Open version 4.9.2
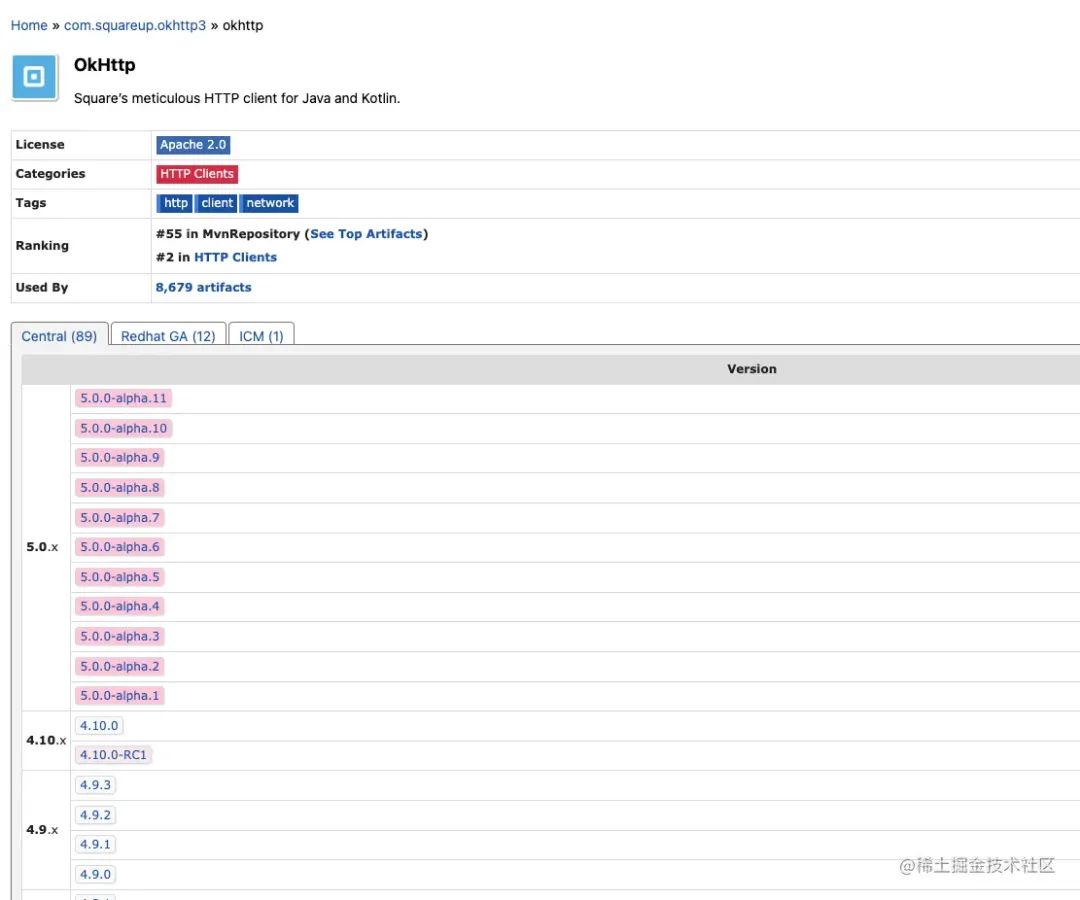 [x=95, y=815]
